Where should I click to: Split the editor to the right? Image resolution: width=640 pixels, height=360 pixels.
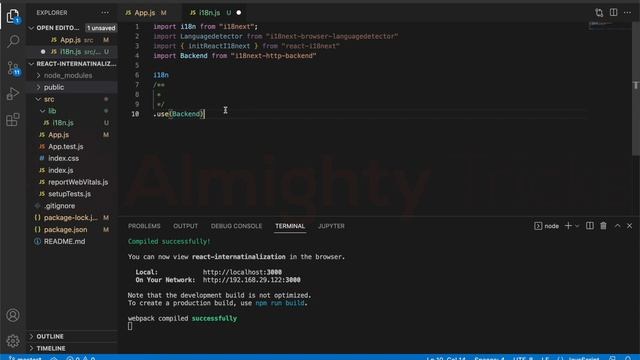tap(613, 12)
